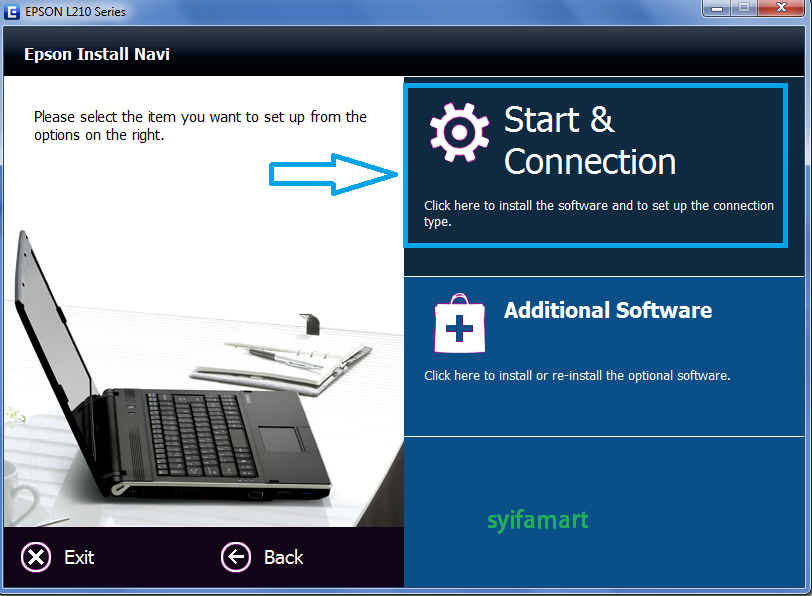Click the EPSON title bar app icon
Image resolution: width=812 pixels, height=596 pixels.
coord(11,12)
